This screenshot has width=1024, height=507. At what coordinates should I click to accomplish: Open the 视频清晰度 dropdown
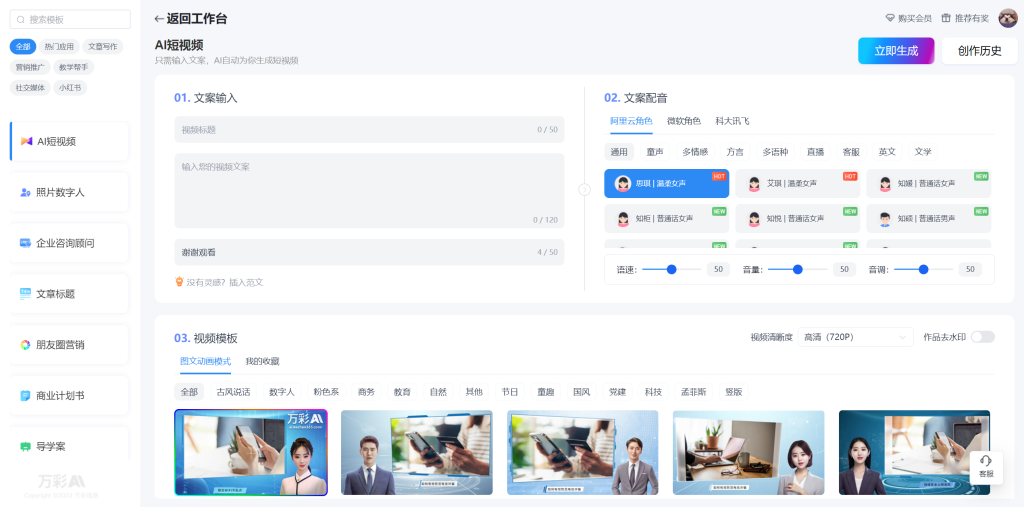click(x=856, y=337)
